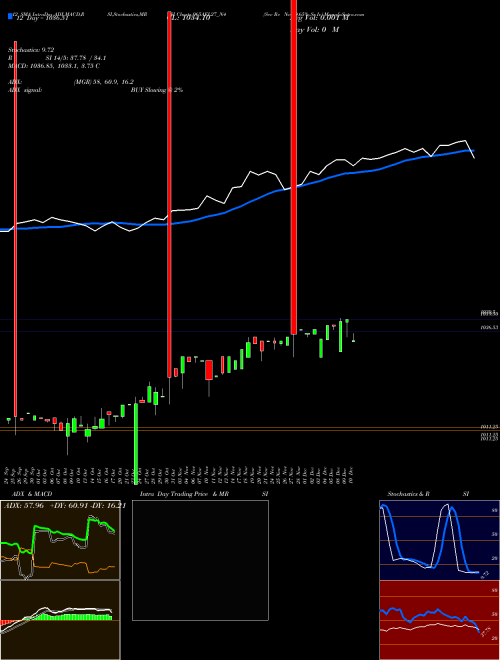This screenshot has width=500, height=660.
Task: Click the red-background RSI chart
Action: 439,620
